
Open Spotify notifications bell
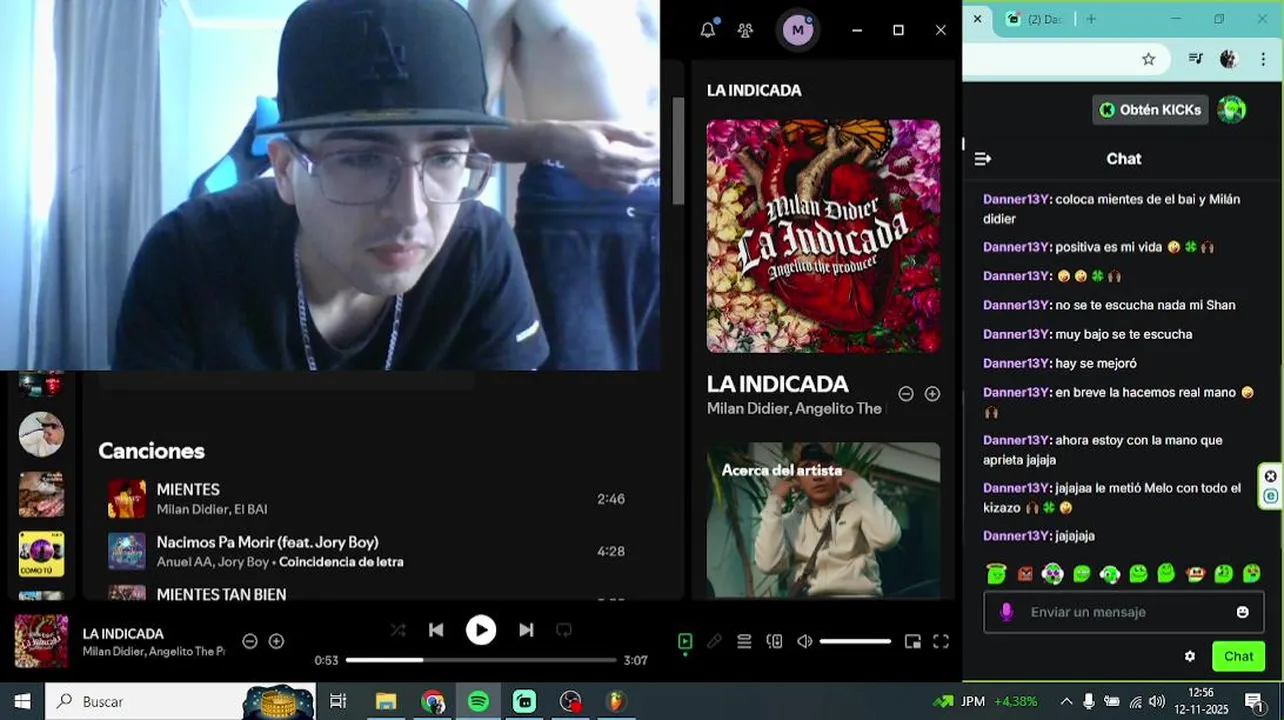(708, 30)
